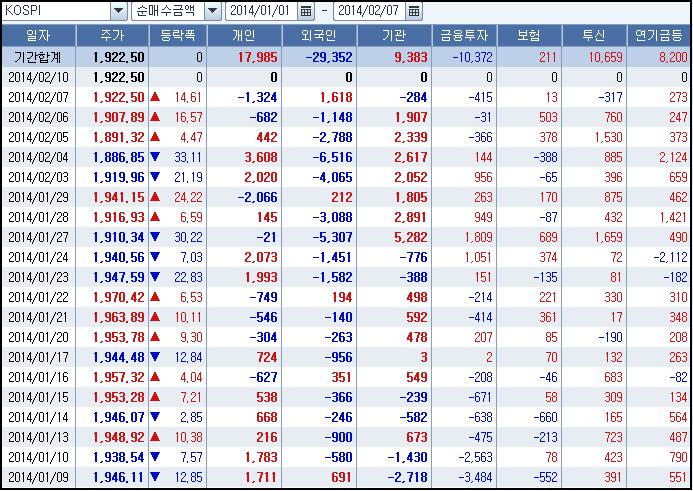Click the 연기금등 total value 8,200
Viewport: 693px width, 491px height.
(x=674, y=57)
